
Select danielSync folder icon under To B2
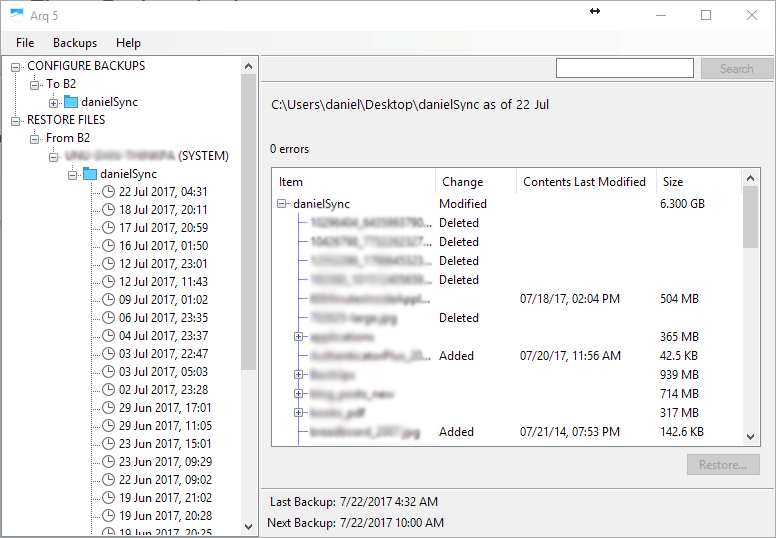coord(71,102)
